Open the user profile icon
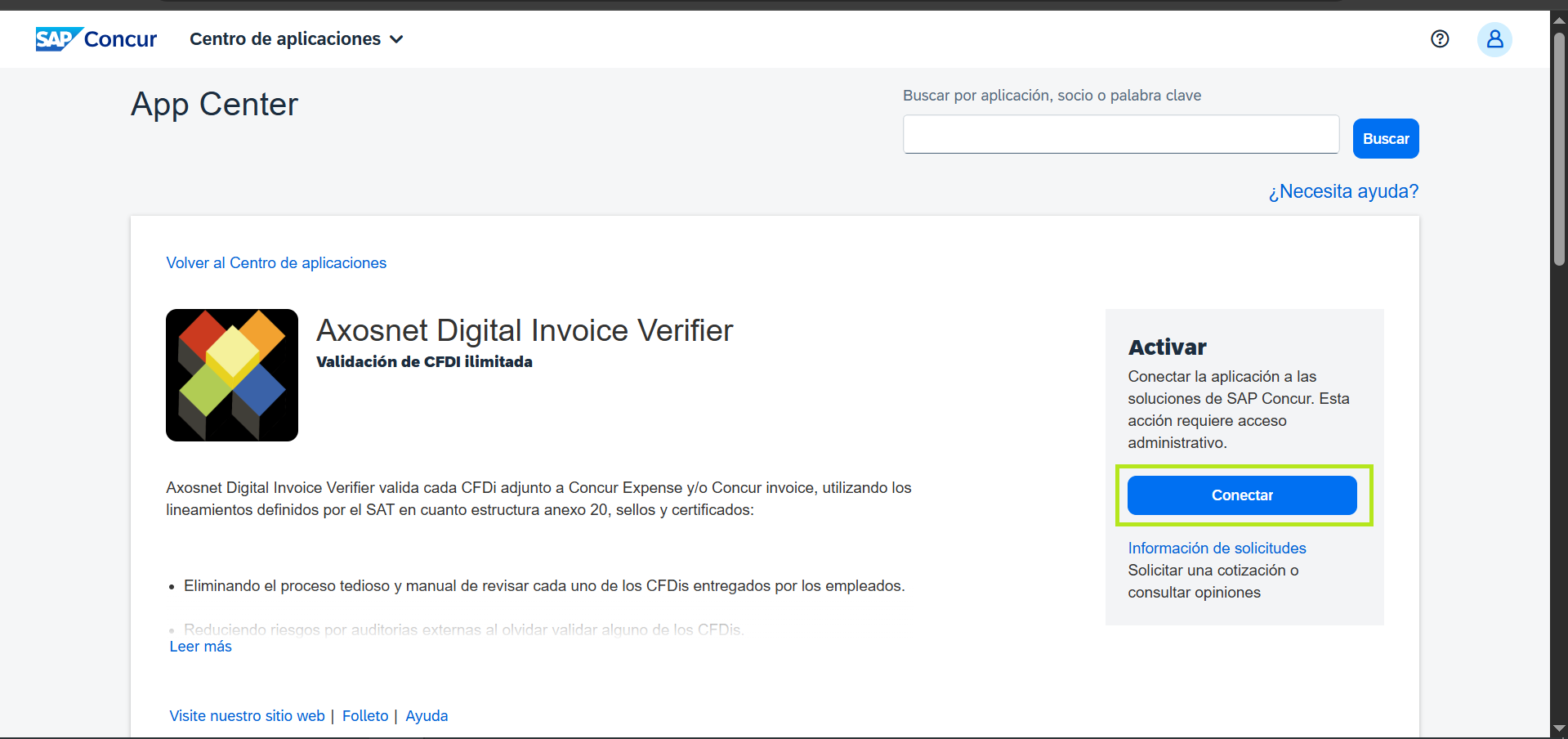Viewport: 1568px width, 739px height. [x=1494, y=39]
